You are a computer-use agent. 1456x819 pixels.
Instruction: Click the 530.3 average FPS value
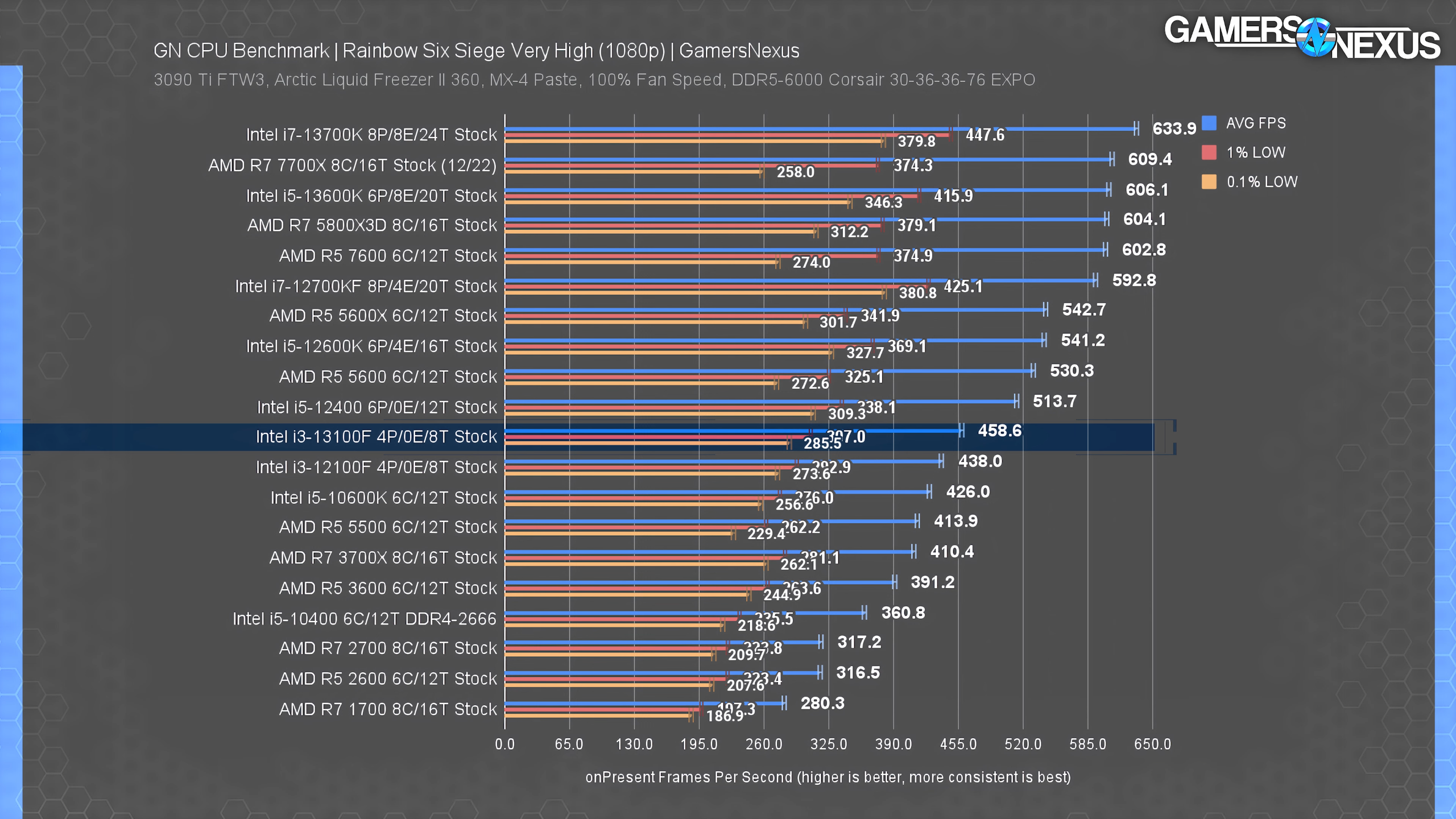tap(1072, 371)
